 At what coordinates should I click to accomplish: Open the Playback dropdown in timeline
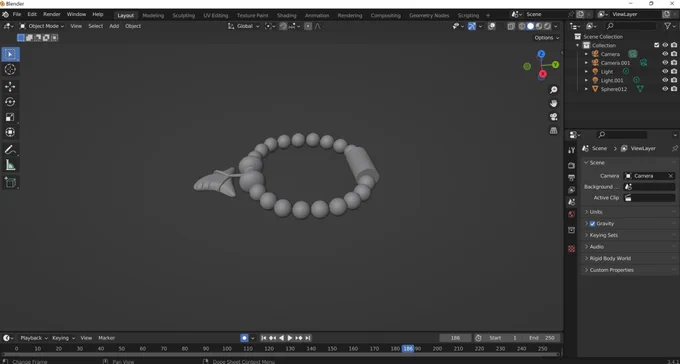point(34,338)
